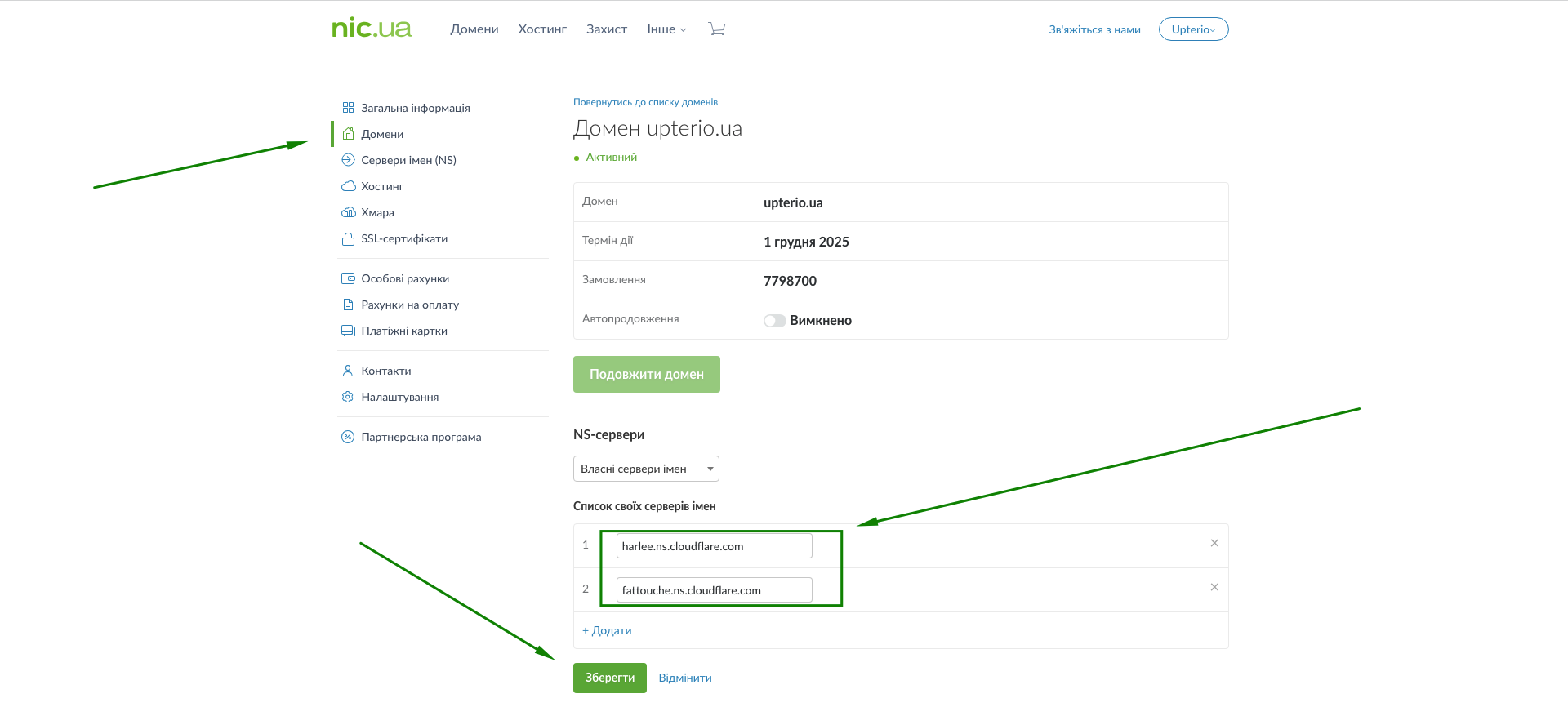Click the Хостинг cloud icon in sidebar
Viewport: 1568px width, 716px height.
pyautogui.click(x=348, y=186)
